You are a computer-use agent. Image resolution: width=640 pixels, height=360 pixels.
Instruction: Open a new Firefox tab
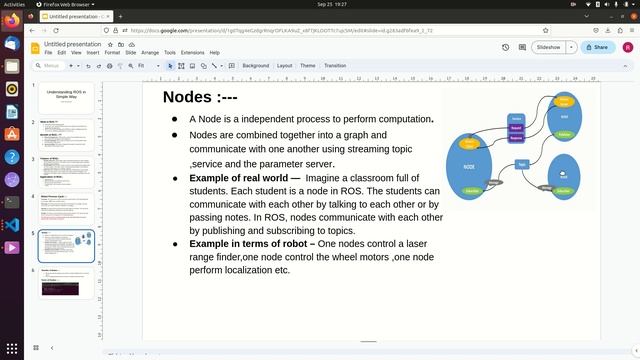[x=120, y=16]
